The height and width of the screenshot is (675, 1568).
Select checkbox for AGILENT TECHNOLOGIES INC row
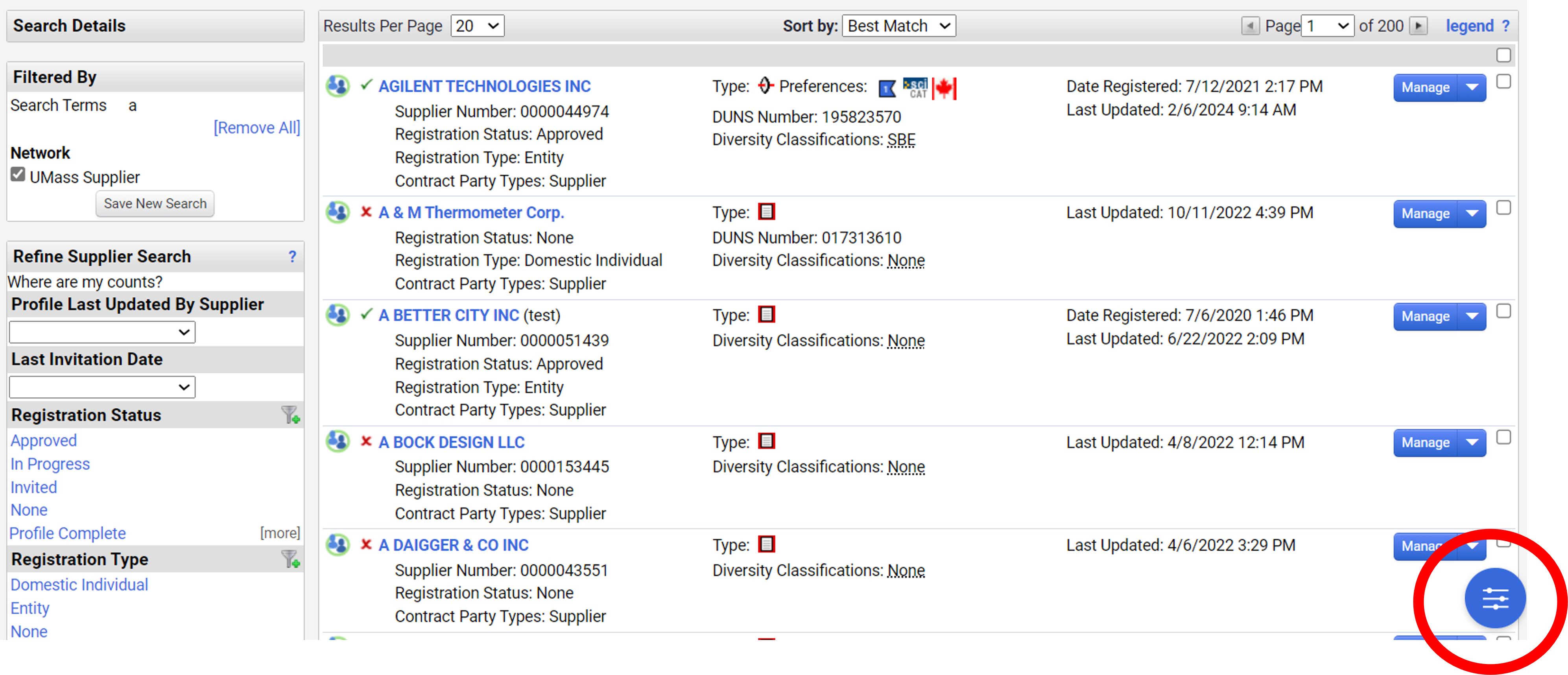pyautogui.click(x=1503, y=81)
